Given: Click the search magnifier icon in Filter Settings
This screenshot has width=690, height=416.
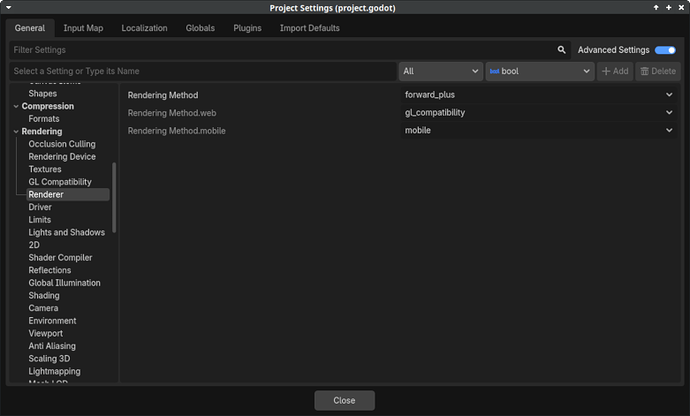Looking at the screenshot, I should [562, 50].
